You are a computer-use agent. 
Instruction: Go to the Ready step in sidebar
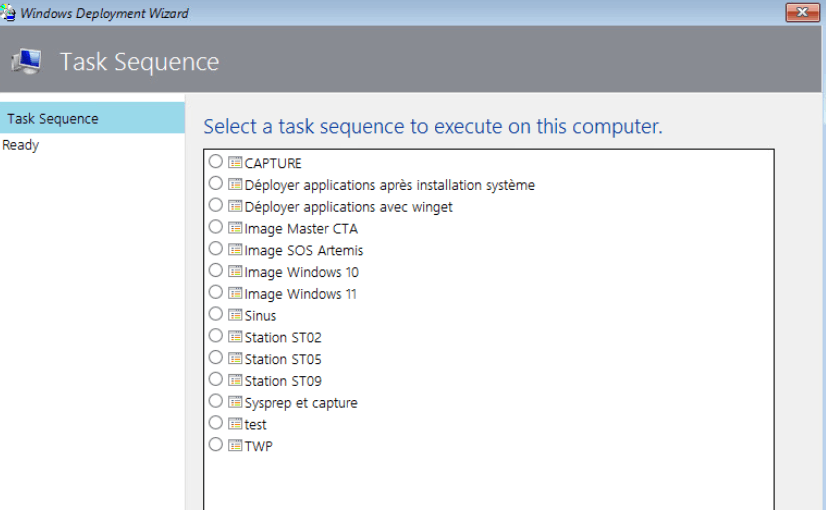(x=21, y=145)
